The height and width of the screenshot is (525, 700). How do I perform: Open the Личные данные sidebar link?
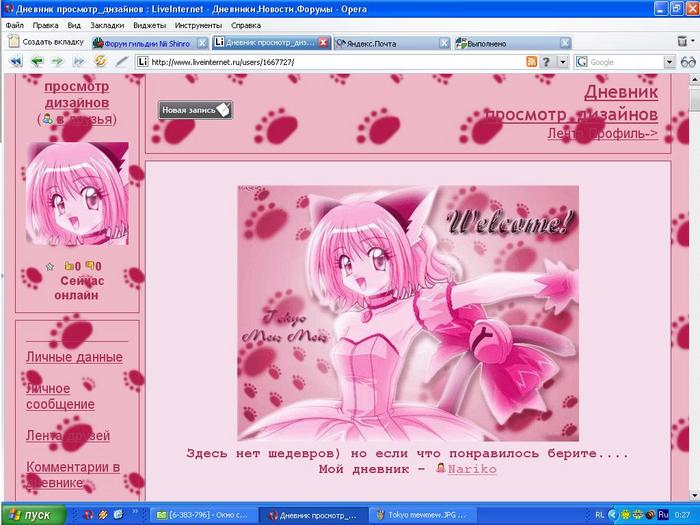[74, 357]
